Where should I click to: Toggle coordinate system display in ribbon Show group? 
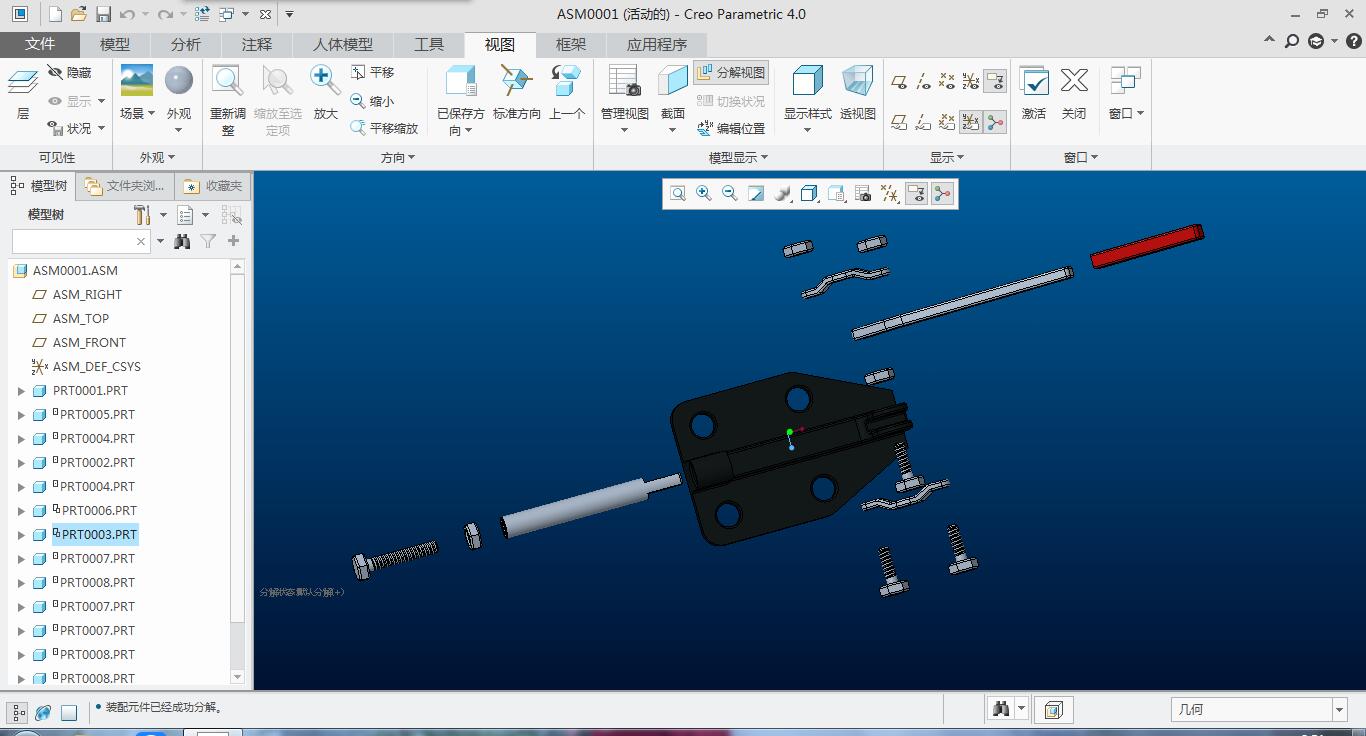[x=970, y=81]
